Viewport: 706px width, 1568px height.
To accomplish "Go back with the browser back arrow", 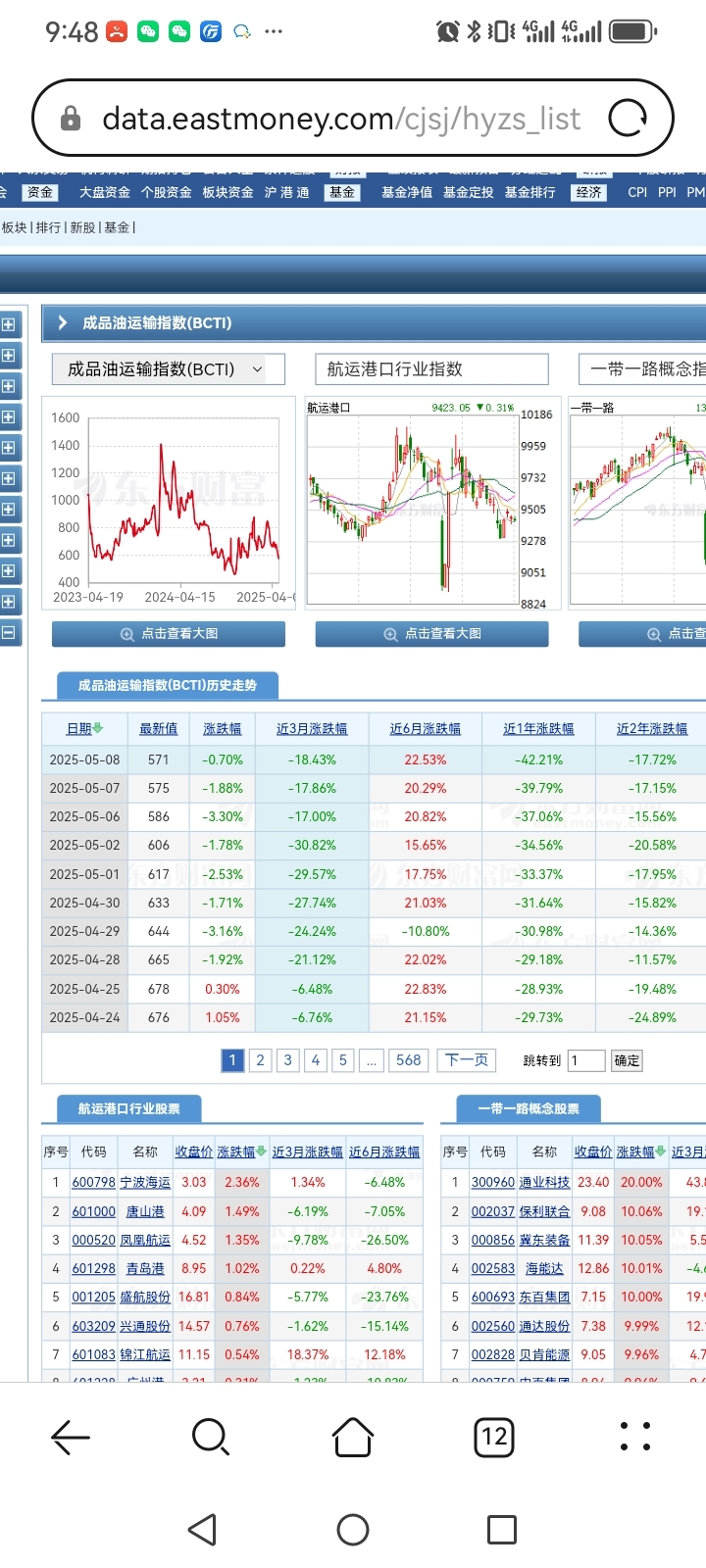I will coord(71,1437).
